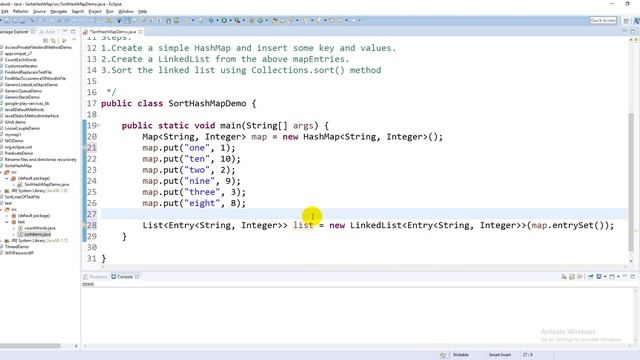
Task: Switch to the Java perspective icon
Action: (x=636, y=20)
